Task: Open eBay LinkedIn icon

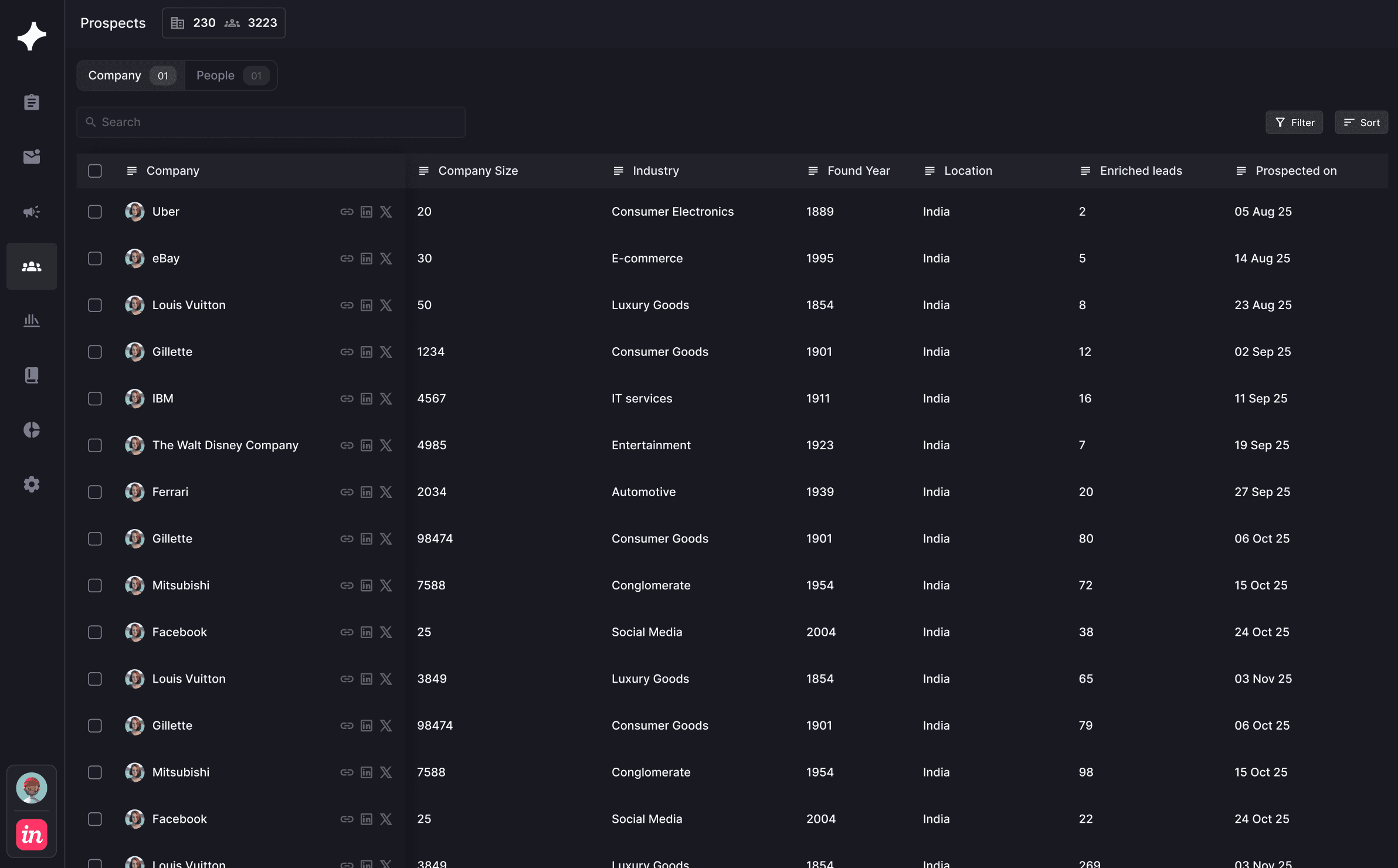Action: (x=367, y=259)
